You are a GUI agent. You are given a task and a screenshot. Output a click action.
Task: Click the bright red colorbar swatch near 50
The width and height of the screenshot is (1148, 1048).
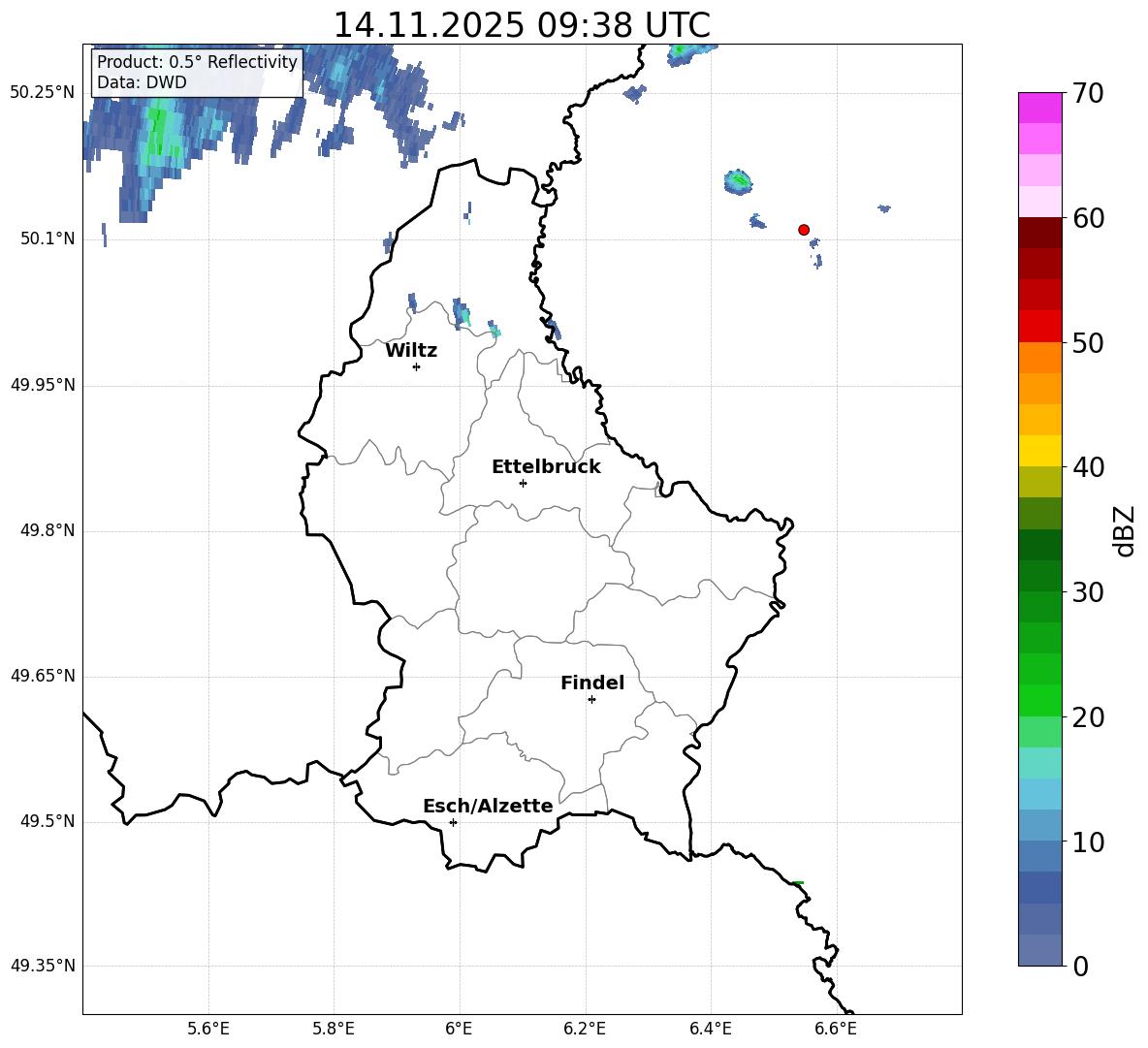[x=1039, y=327]
